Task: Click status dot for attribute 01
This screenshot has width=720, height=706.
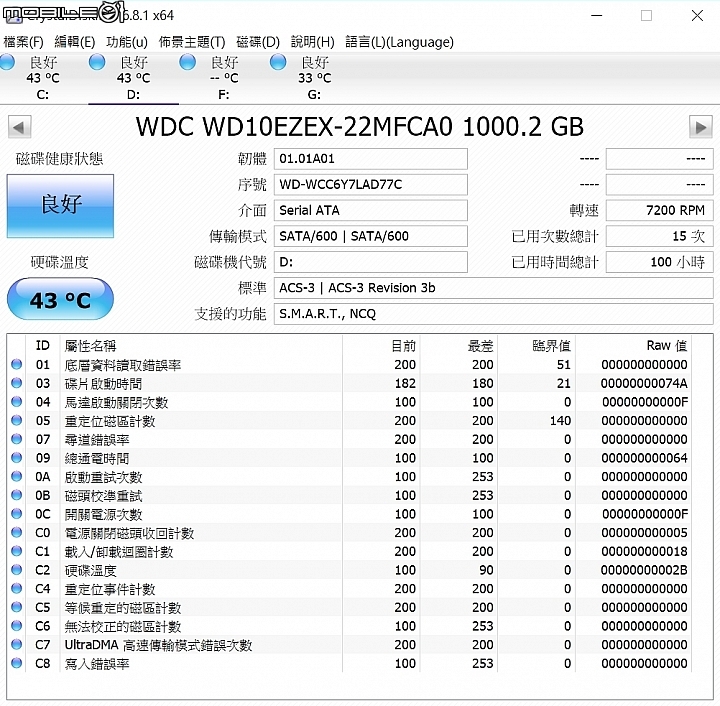Action: (x=17, y=364)
